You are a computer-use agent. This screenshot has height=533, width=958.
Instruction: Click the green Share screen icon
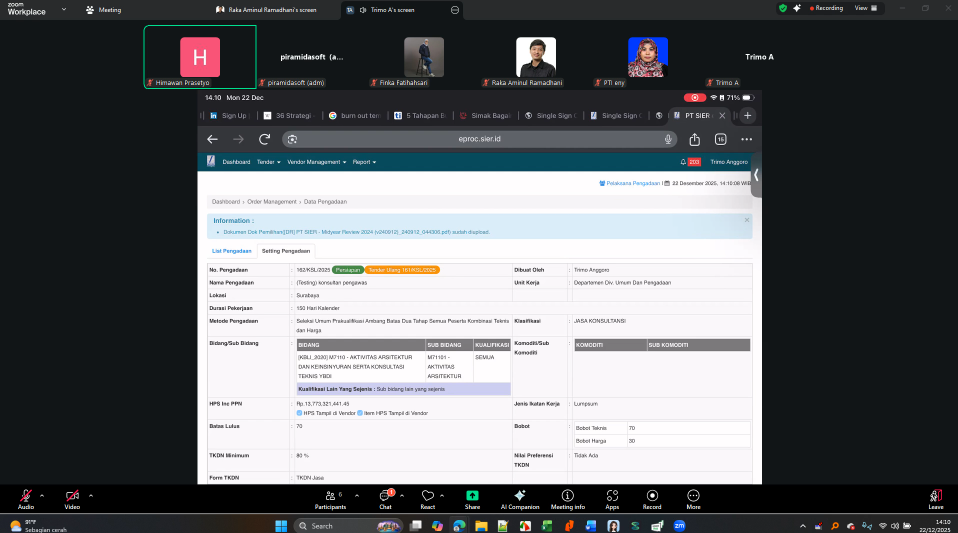pyautogui.click(x=472, y=496)
